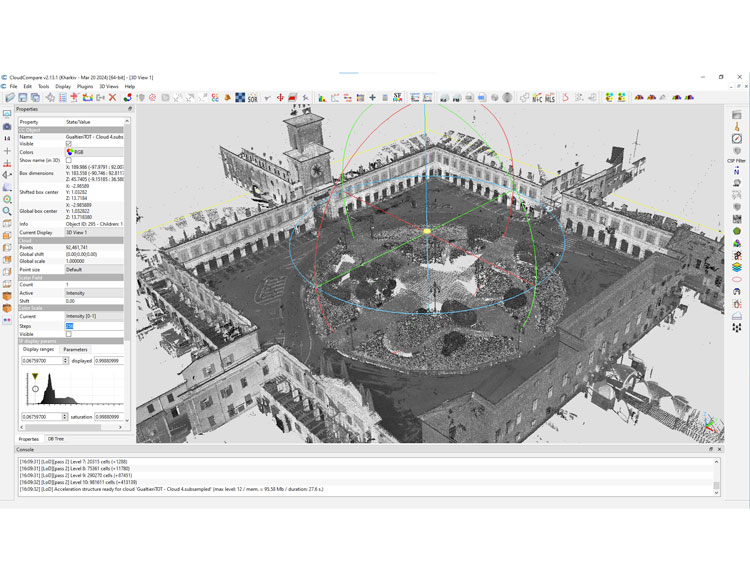Click the stepper on saturation minimum field
Viewport: 750px width, 581px height.
(66, 417)
